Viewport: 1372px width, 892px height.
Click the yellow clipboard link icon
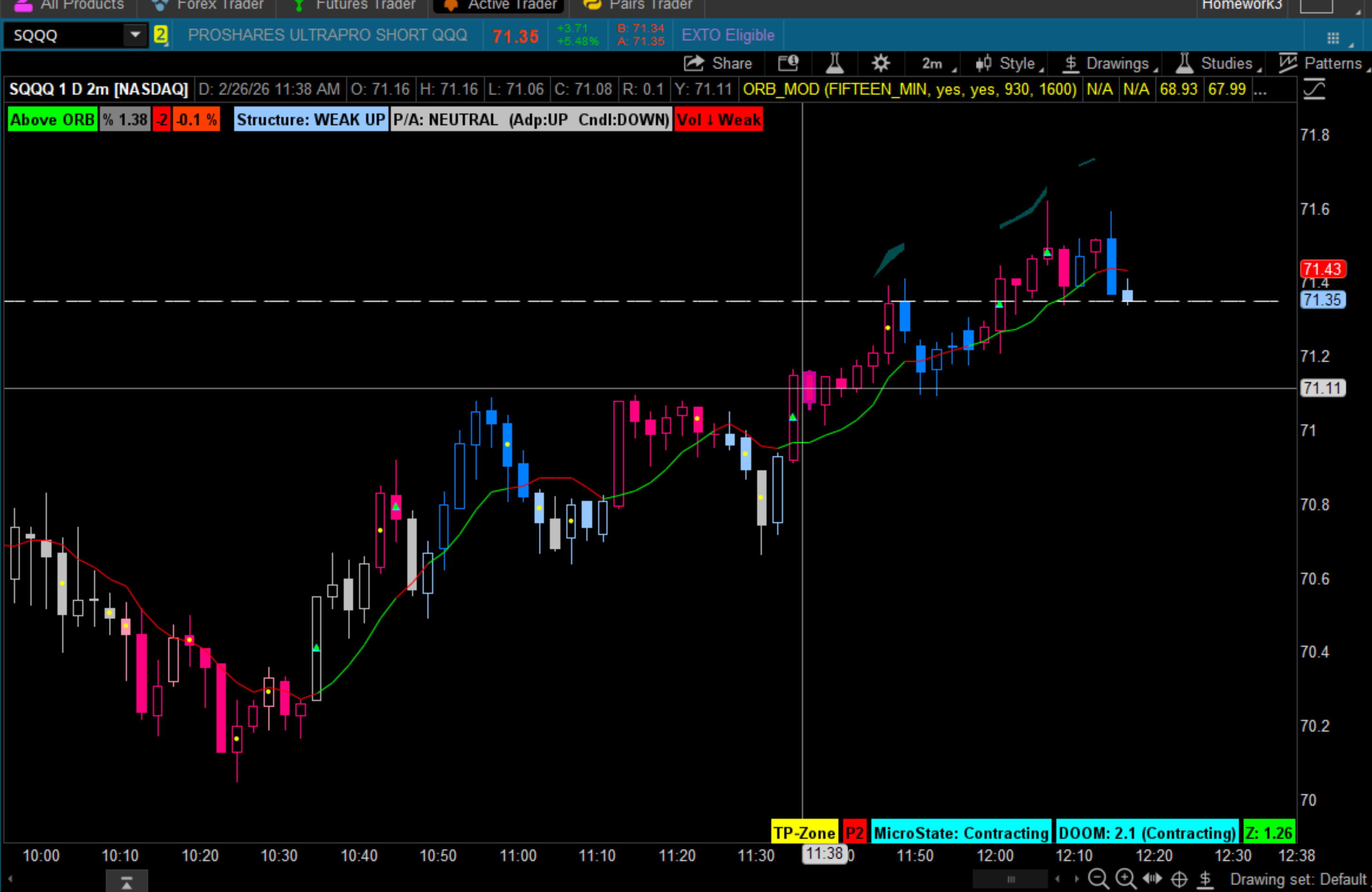coord(160,35)
